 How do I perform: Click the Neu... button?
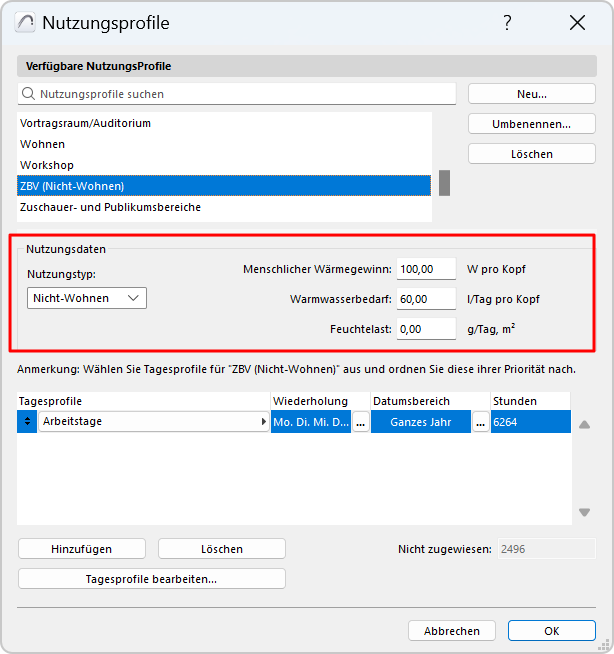[x=532, y=94]
